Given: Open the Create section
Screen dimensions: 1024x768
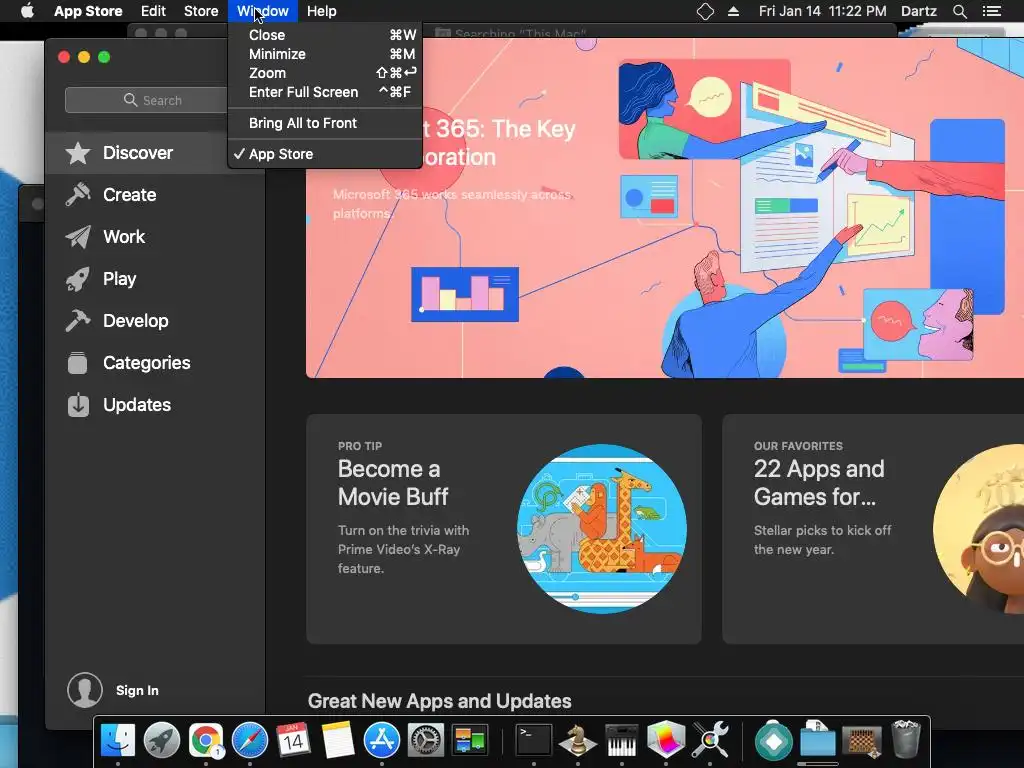Looking at the screenshot, I should [155, 195].
